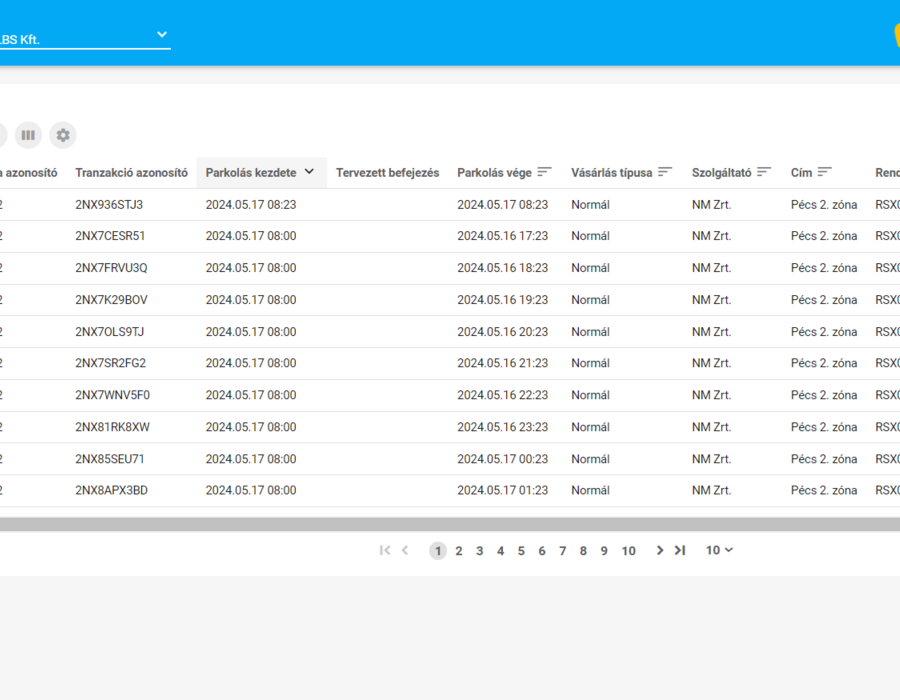Go to the previous page arrow

[x=405, y=551]
